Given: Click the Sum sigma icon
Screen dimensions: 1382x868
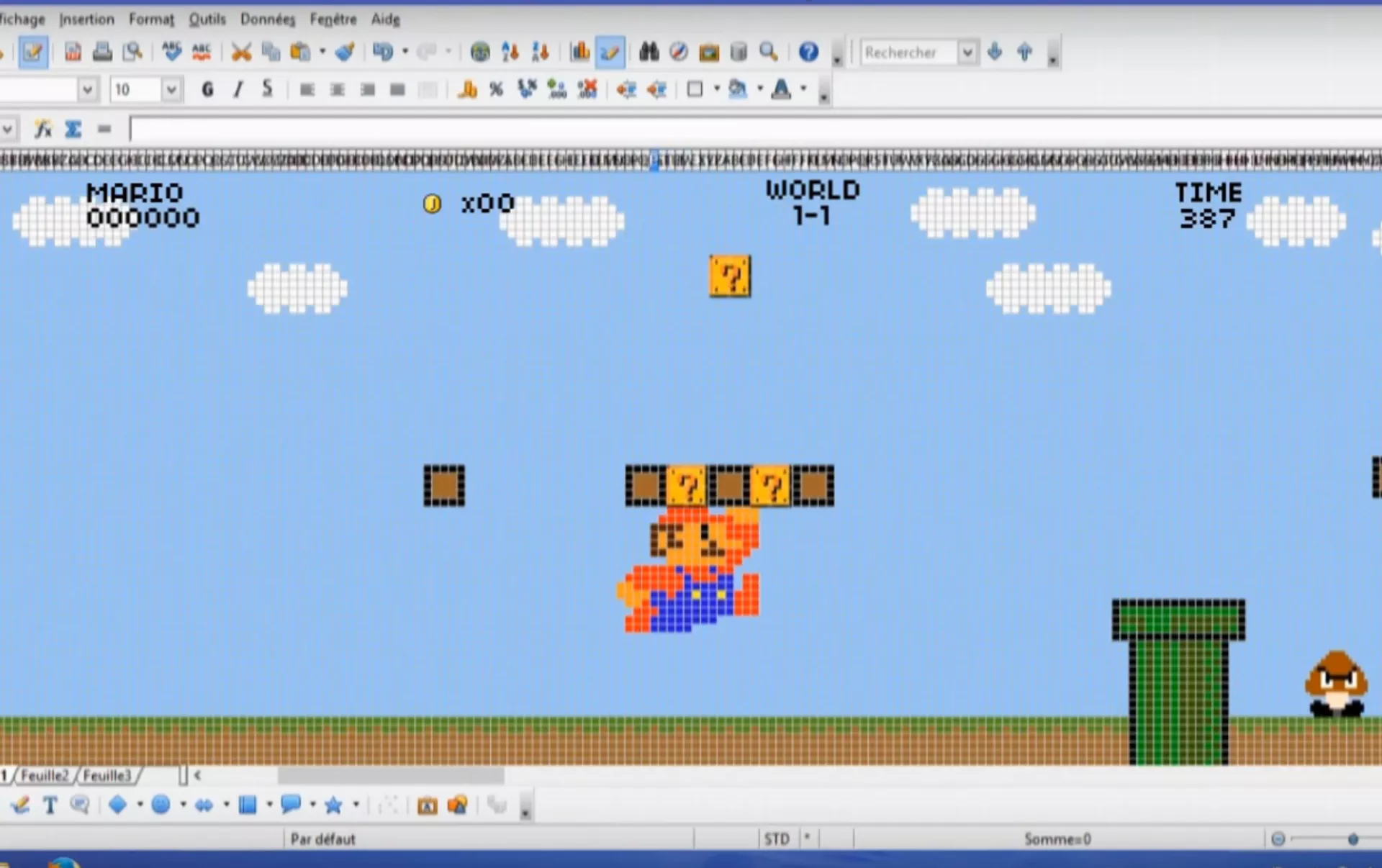Looking at the screenshot, I should coord(73,129).
